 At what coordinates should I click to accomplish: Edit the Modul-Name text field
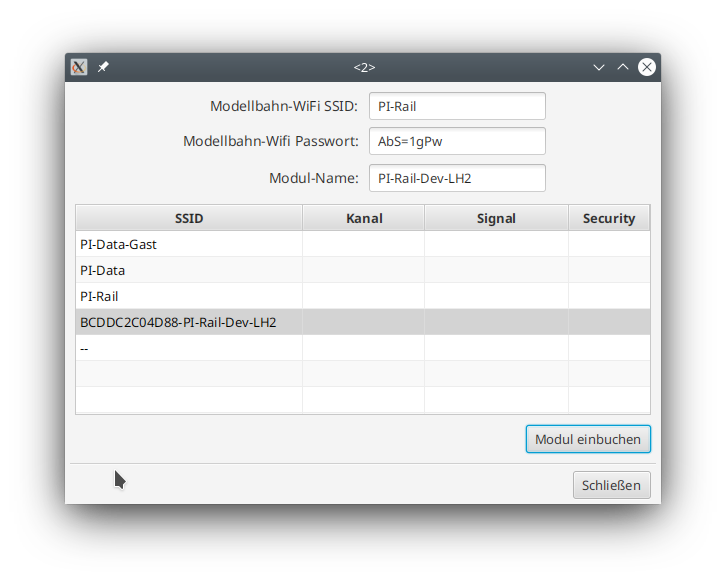(457, 178)
